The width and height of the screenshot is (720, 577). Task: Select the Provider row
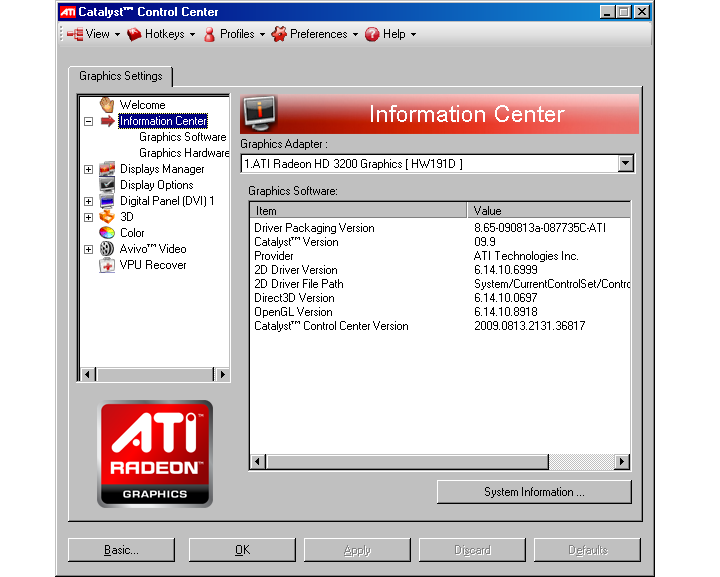coord(440,256)
